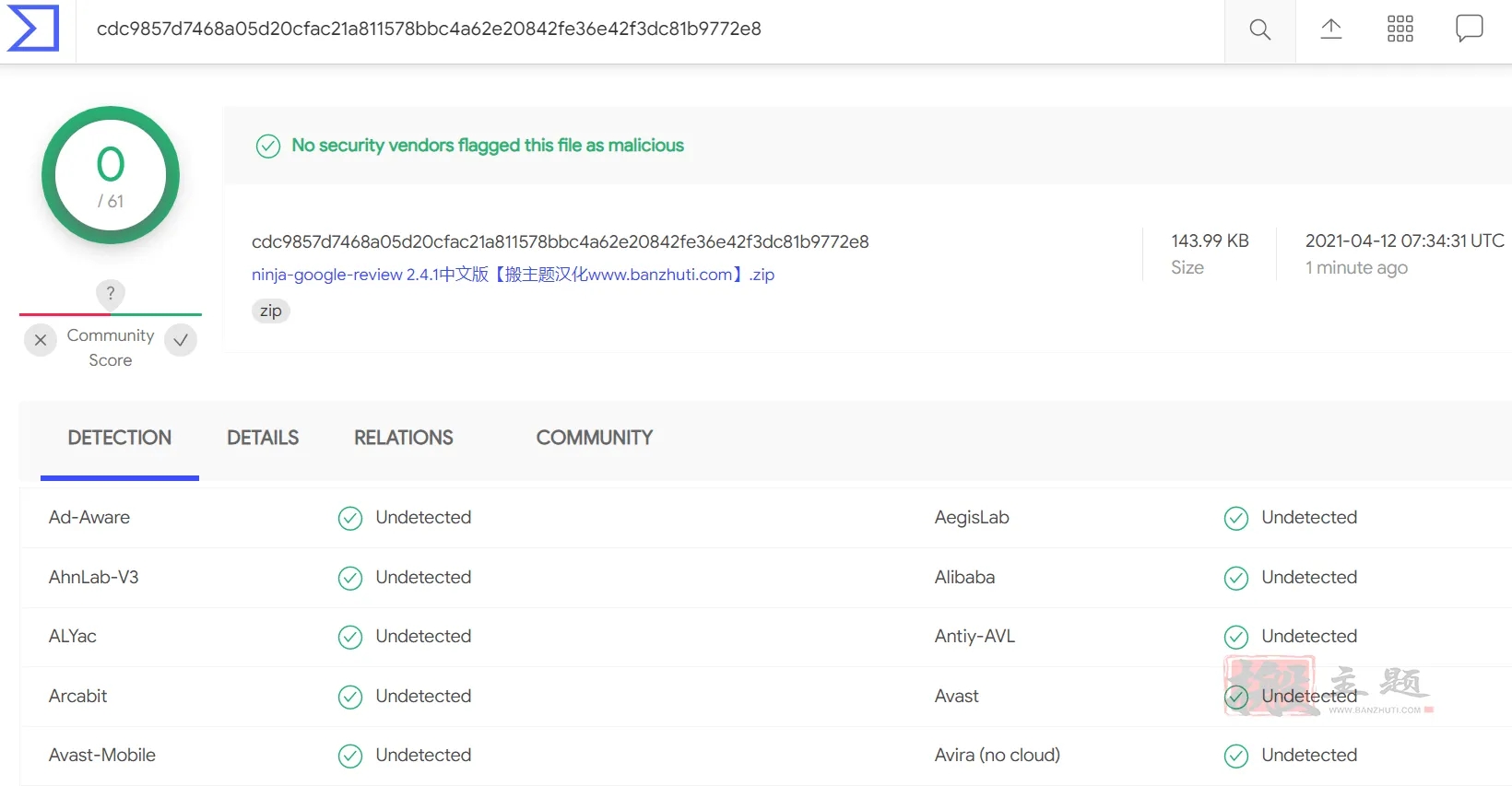Click the search magnifier icon
This screenshot has height=786, width=1512.
pos(1259,29)
